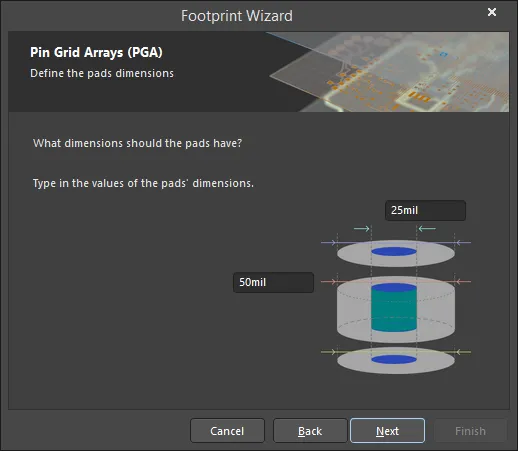The image size is (518, 451).
Task: Edit the 25mil hole size field
Action: [425, 210]
